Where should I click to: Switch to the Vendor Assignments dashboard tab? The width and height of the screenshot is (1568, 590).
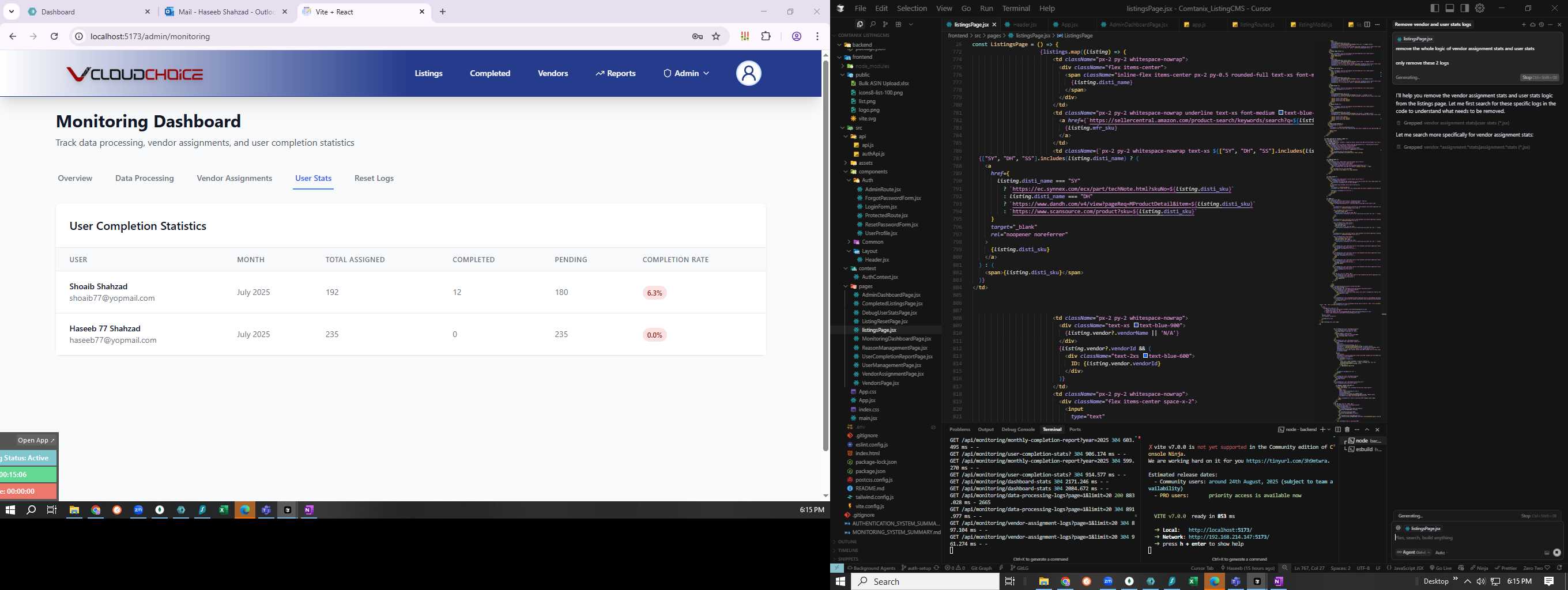click(235, 178)
